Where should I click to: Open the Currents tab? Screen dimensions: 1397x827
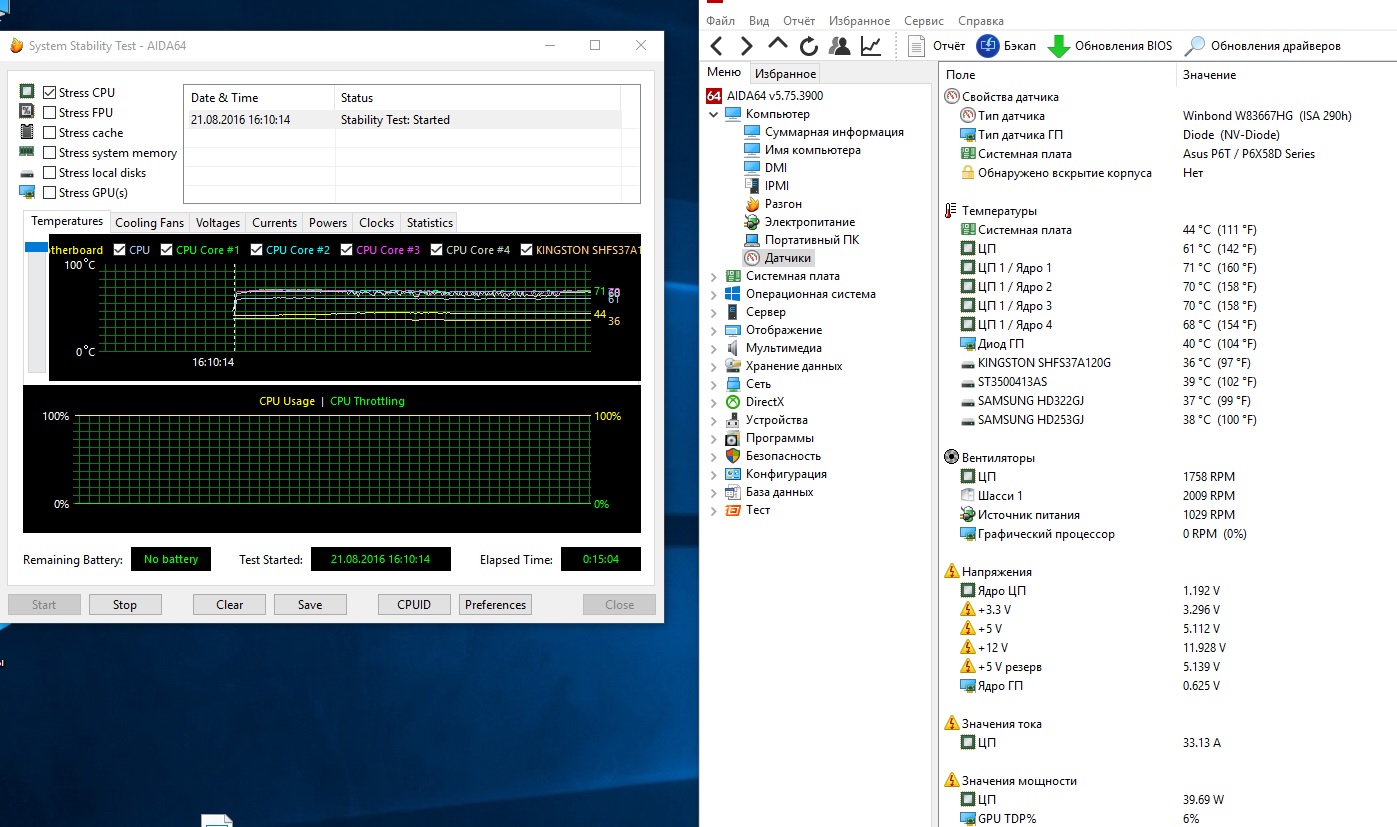point(274,223)
